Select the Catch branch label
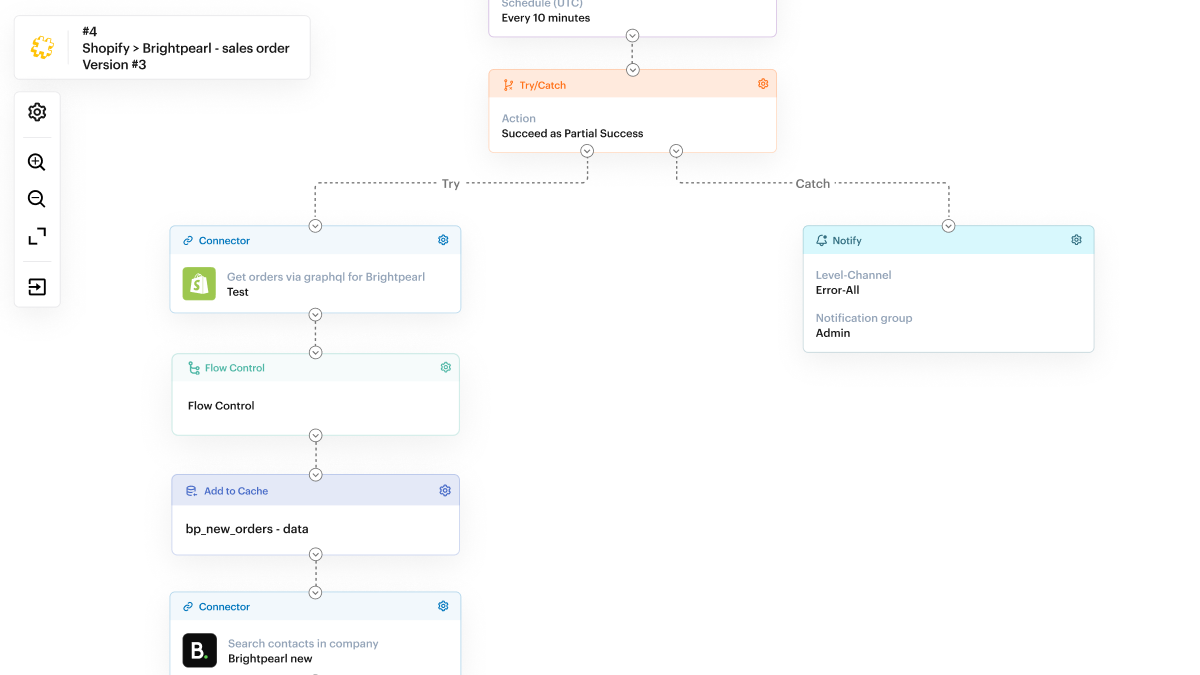Image resolution: width=1200 pixels, height=675 pixels. 812,184
